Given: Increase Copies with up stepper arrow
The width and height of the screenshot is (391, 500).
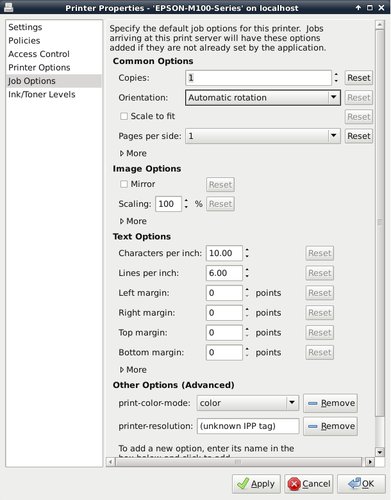Looking at the screenshot, I should point(336,75).
